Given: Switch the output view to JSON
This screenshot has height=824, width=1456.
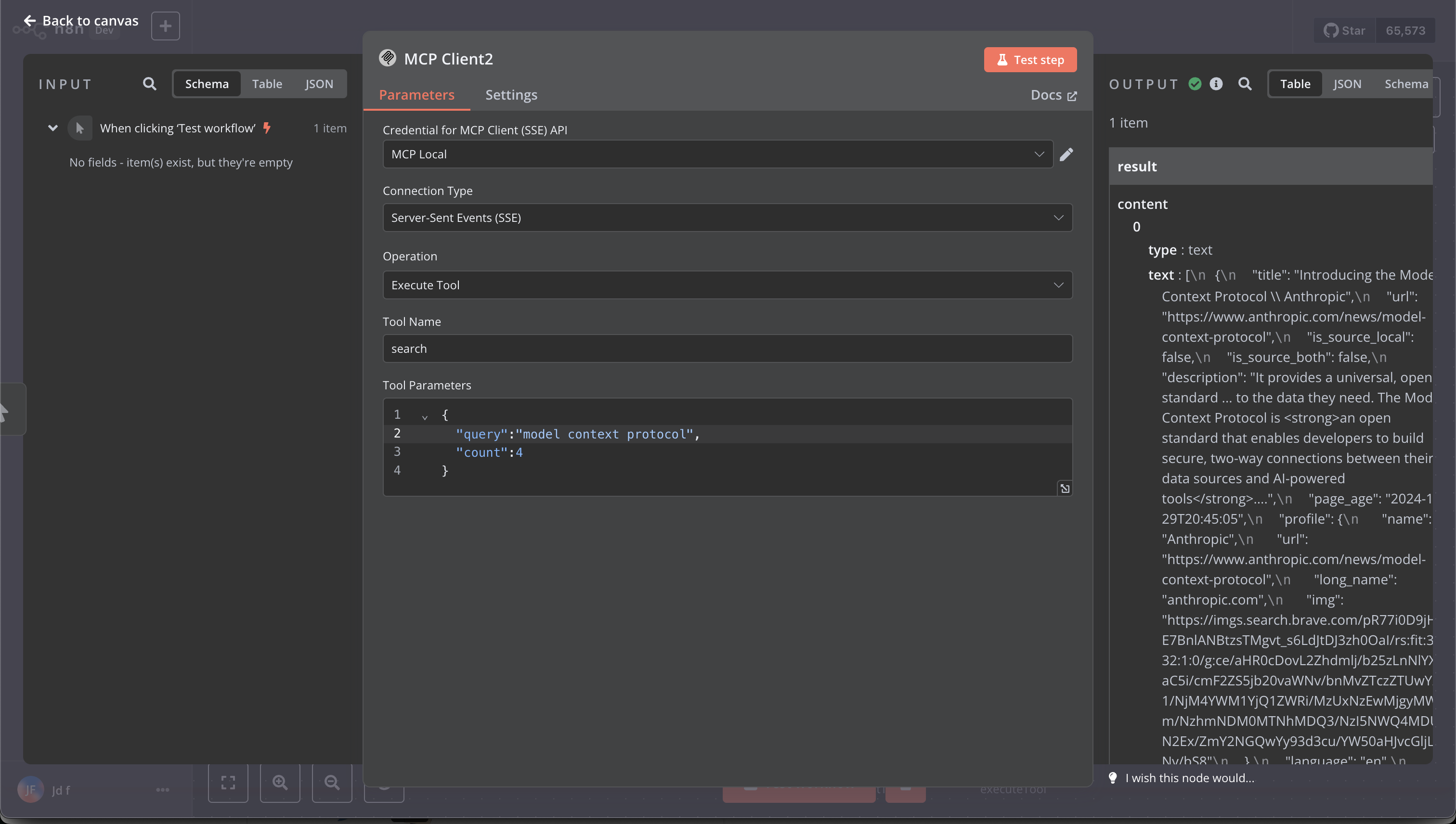Looking at the screenshot, I should point(1347,84).
